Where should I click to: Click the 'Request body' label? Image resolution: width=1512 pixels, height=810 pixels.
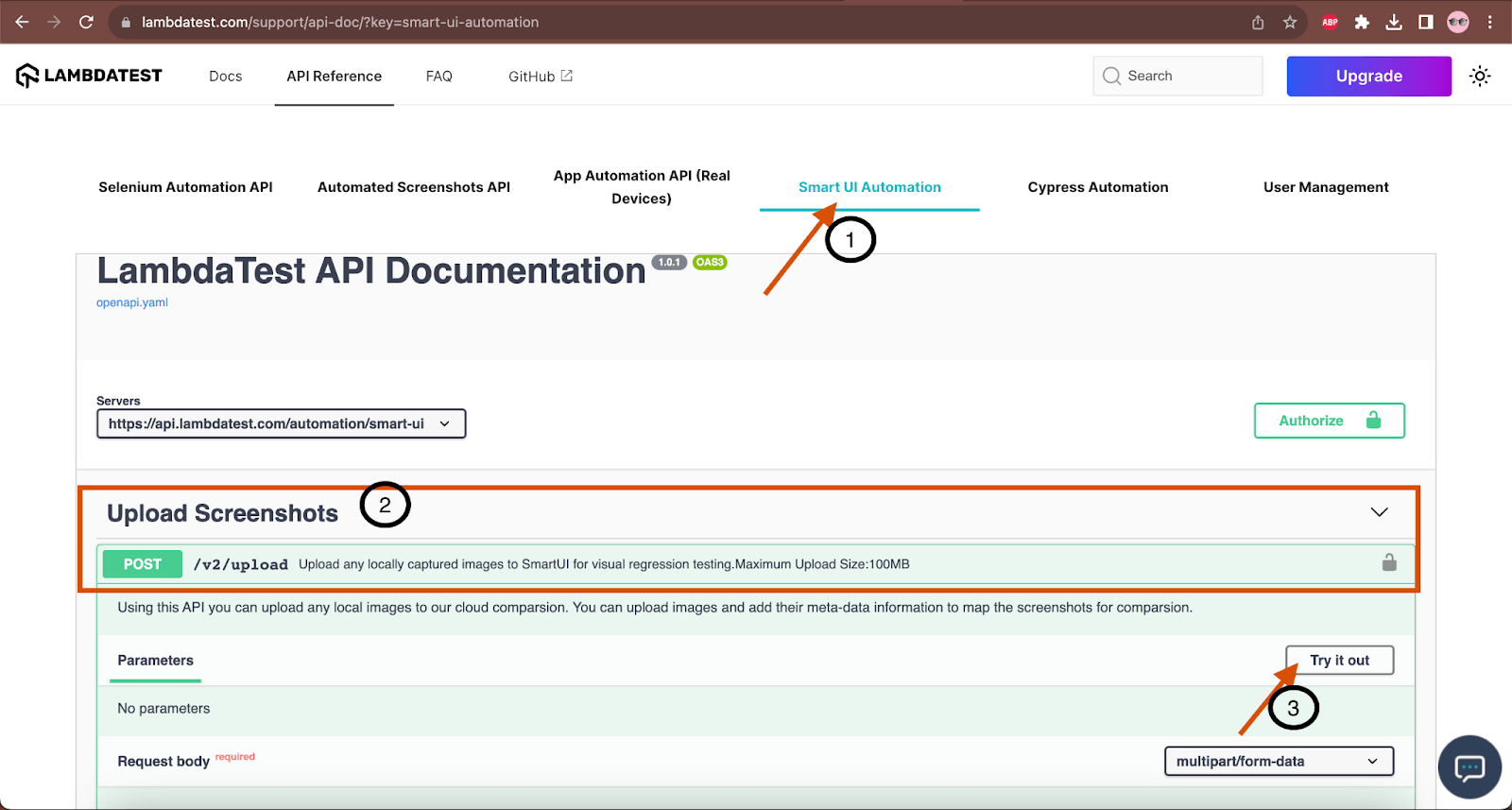[x=163, y=761]
